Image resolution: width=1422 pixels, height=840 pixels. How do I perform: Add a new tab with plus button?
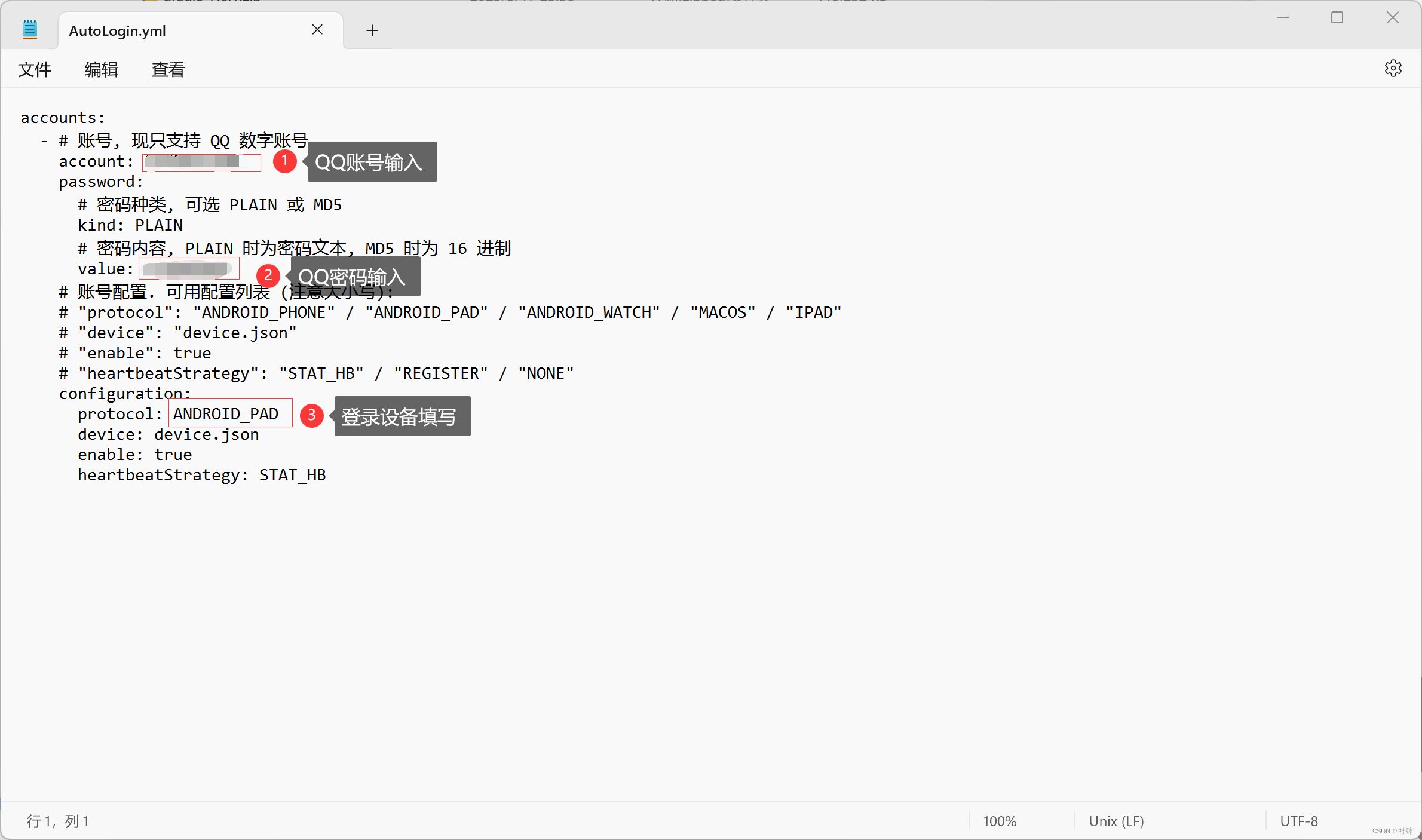pos(372,30)
